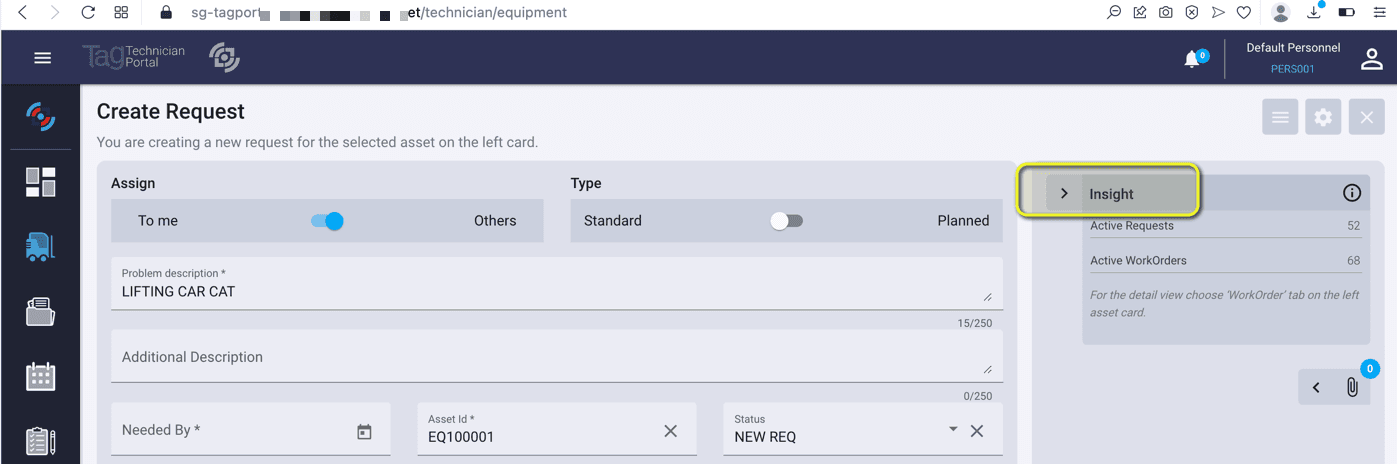The height and width of the screenshot is (464, 1397).
Task: Click the 'To me' assign label
Action: coord(158,221)
